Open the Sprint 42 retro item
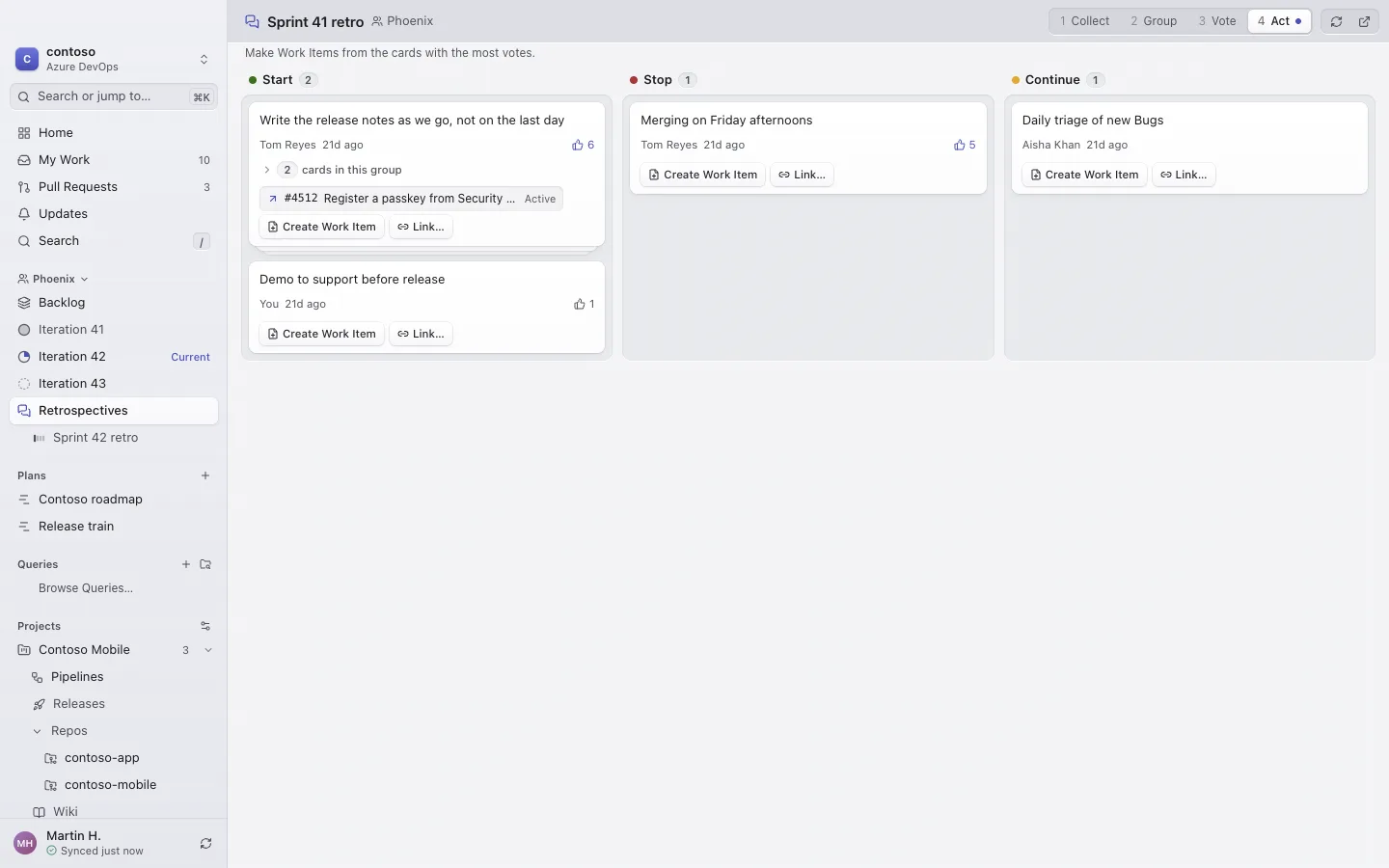The height and width of the screenshot is (868, 1389). (x=114, y=438)
